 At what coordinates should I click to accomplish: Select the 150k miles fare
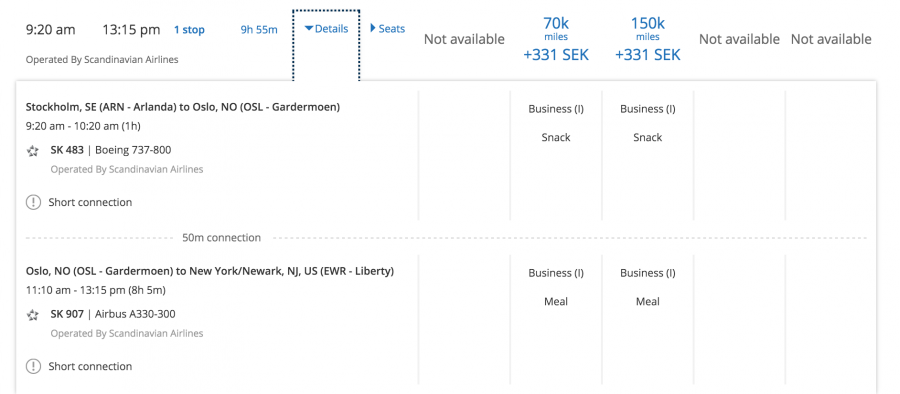coord(647,39)
